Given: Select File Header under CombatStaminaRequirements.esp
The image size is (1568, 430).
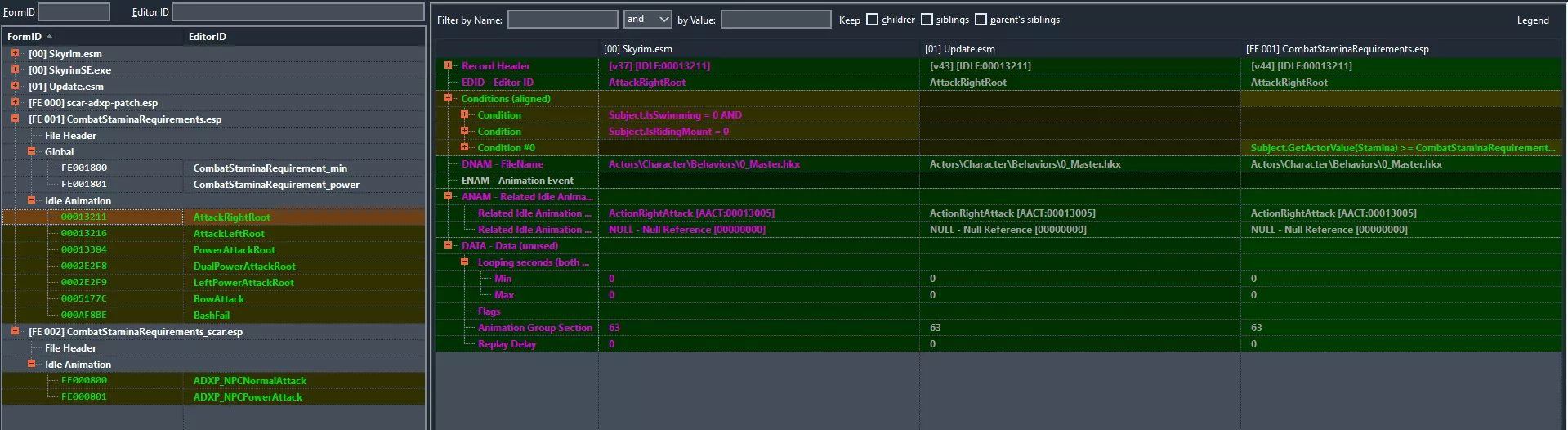Looking at the screenshot, I should (x=70, y=135).
